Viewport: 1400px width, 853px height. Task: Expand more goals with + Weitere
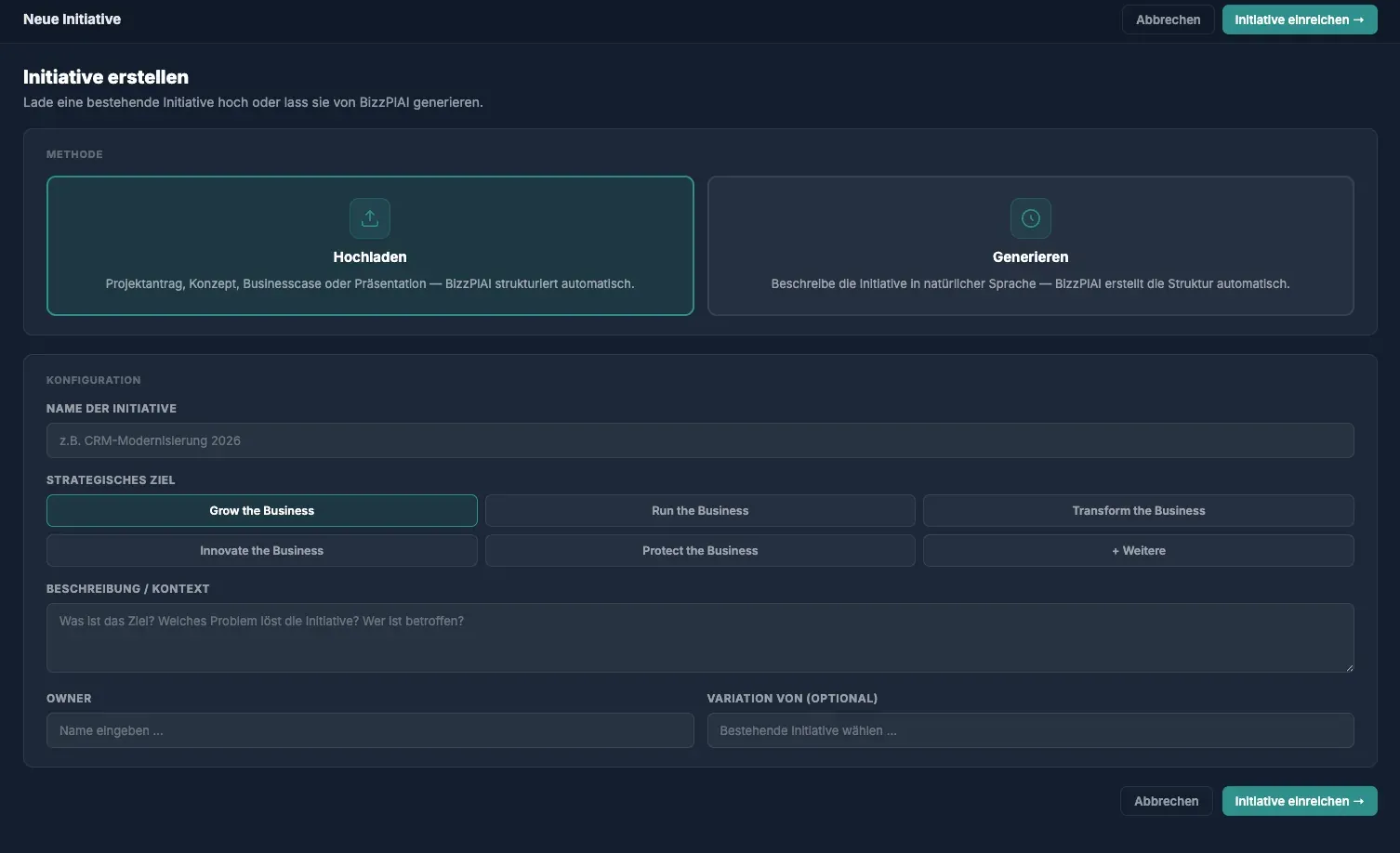click(1139, 551)
